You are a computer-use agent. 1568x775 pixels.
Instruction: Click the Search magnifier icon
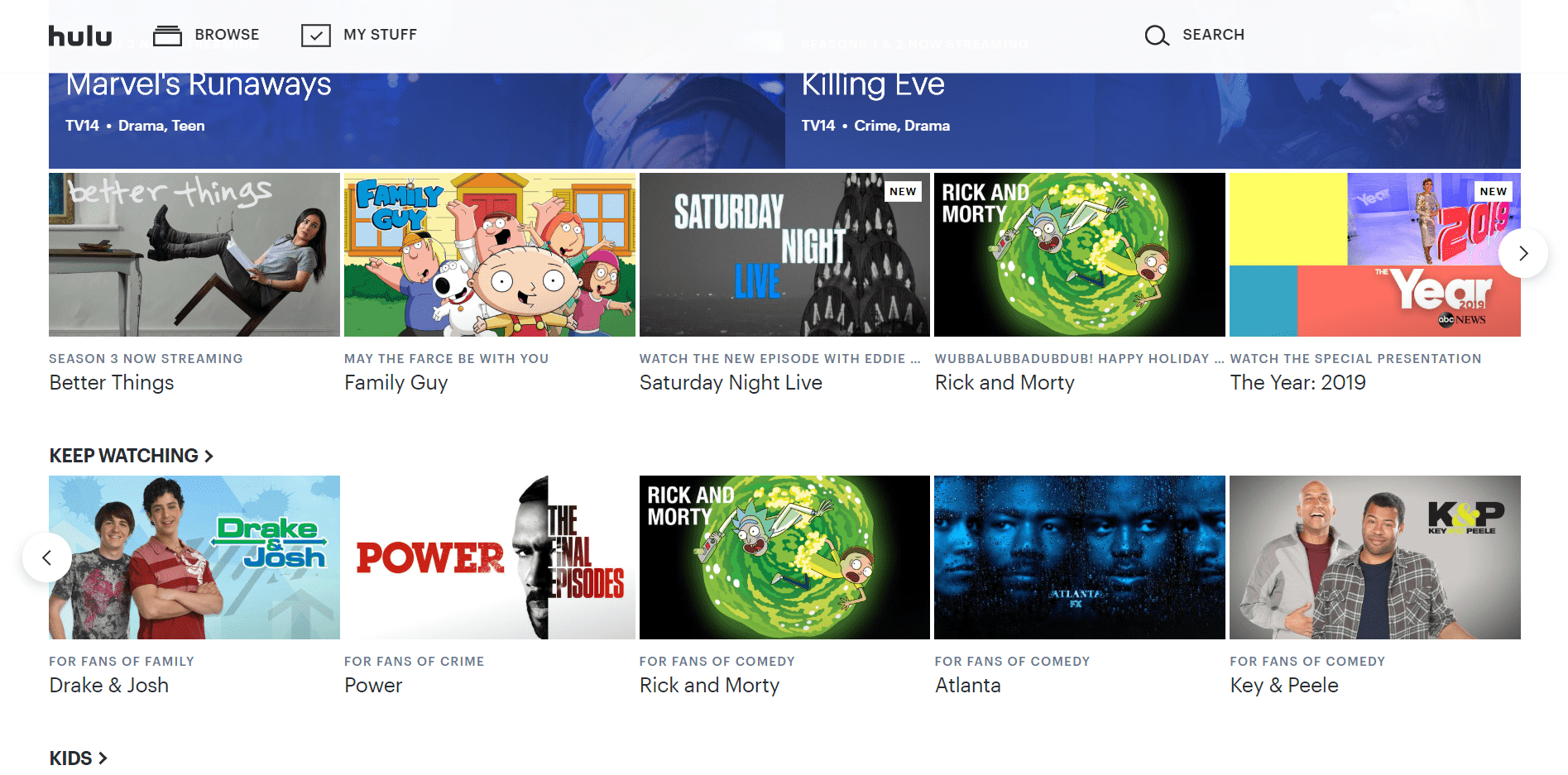click(1156, 35)
